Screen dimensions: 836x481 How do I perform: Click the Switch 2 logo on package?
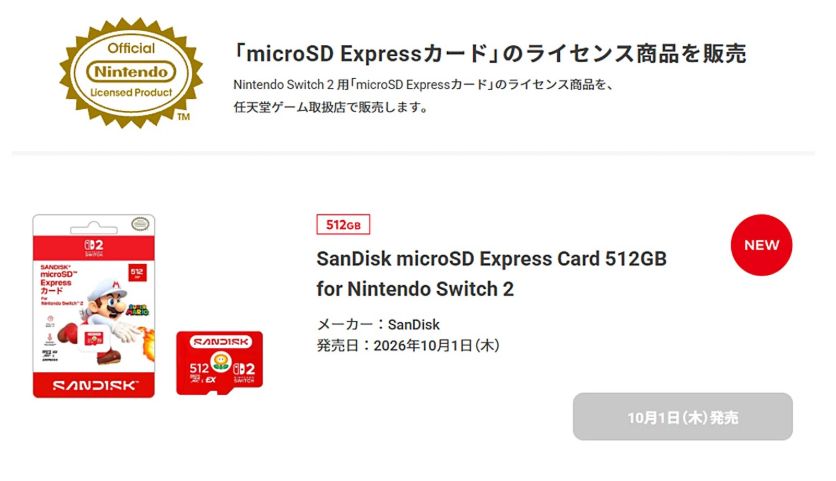(94, 248)
